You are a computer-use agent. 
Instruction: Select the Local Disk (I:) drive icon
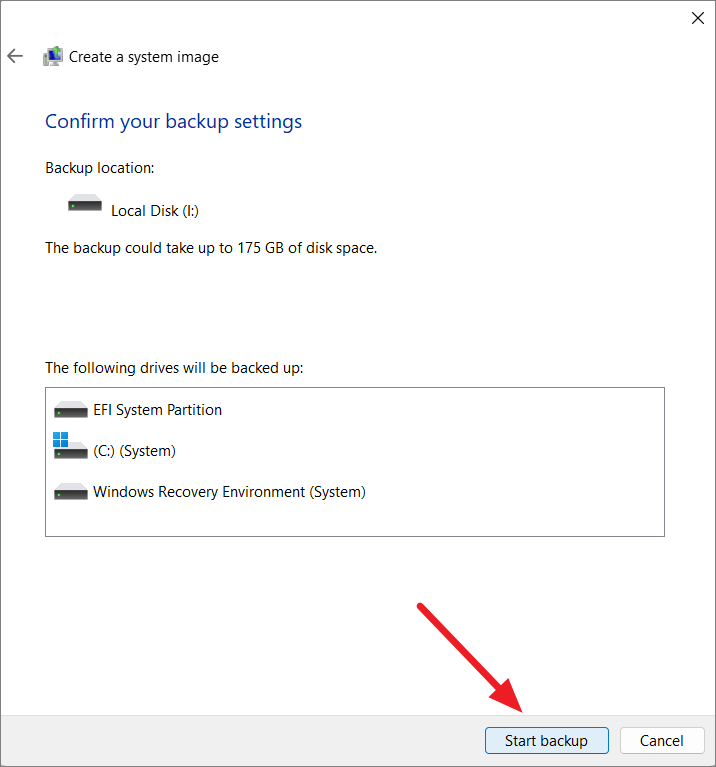(85, 203)
